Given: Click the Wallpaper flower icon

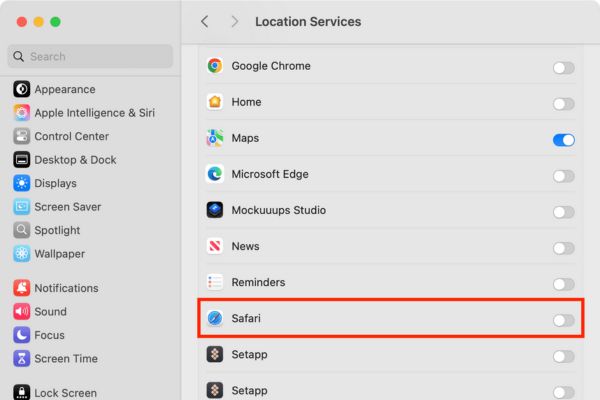Looking at the screenshot, I should coord(21,254).
